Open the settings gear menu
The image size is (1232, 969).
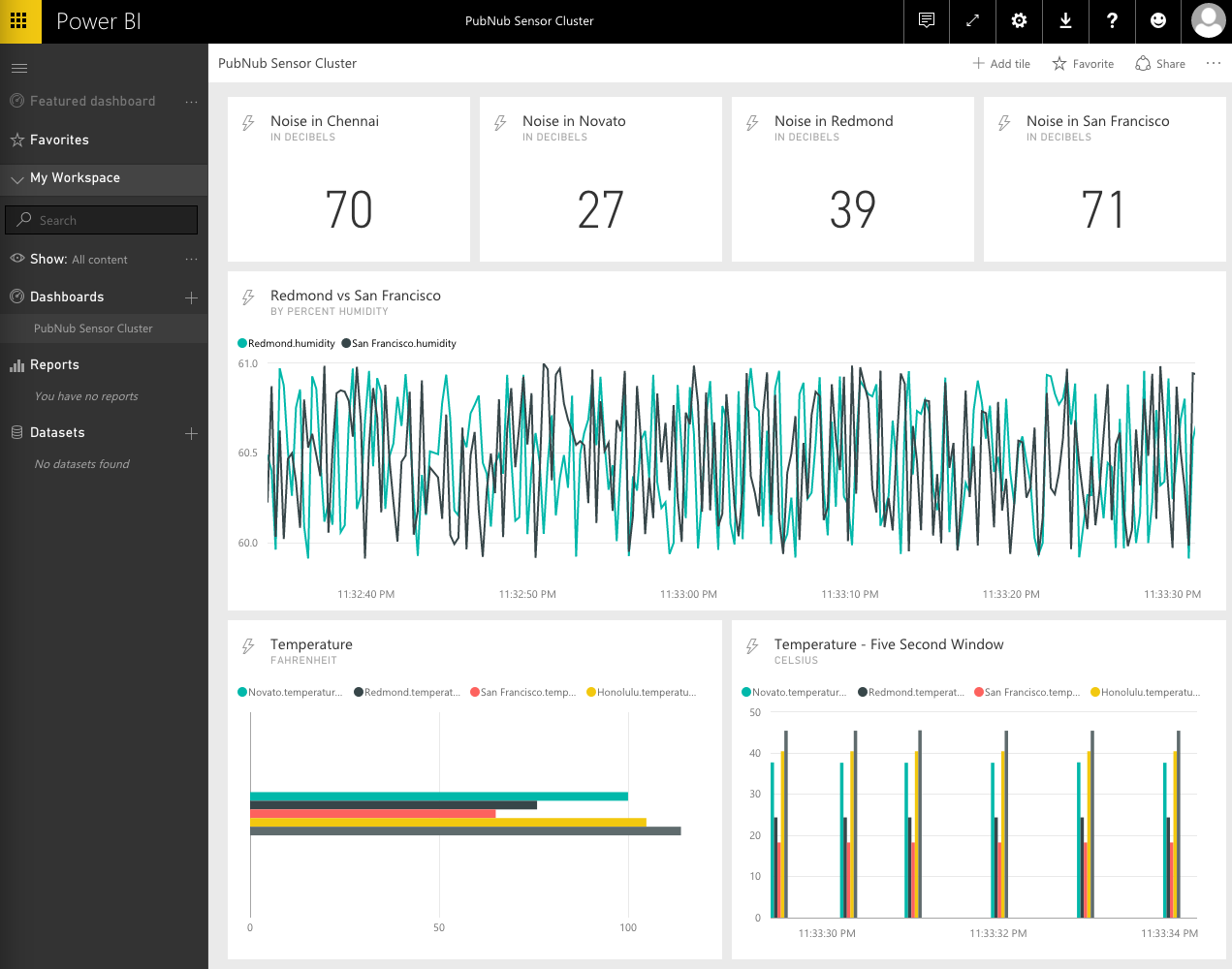[1019, 21]
